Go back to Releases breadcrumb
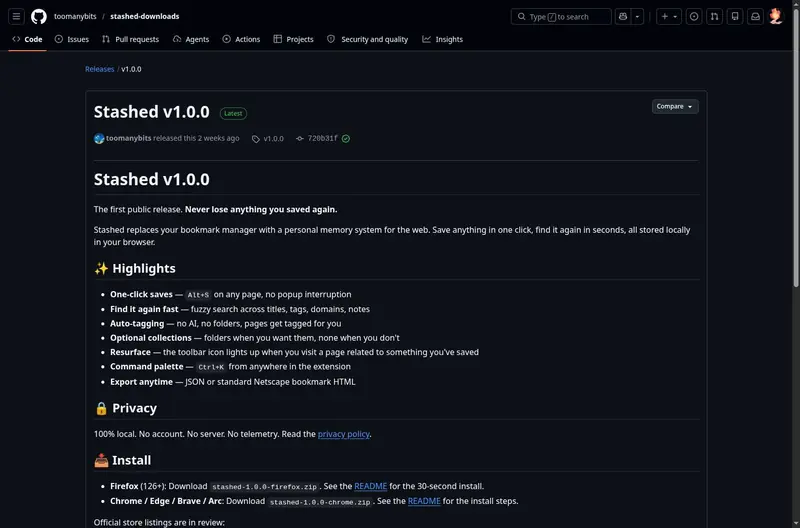 [x=99, y=69]
